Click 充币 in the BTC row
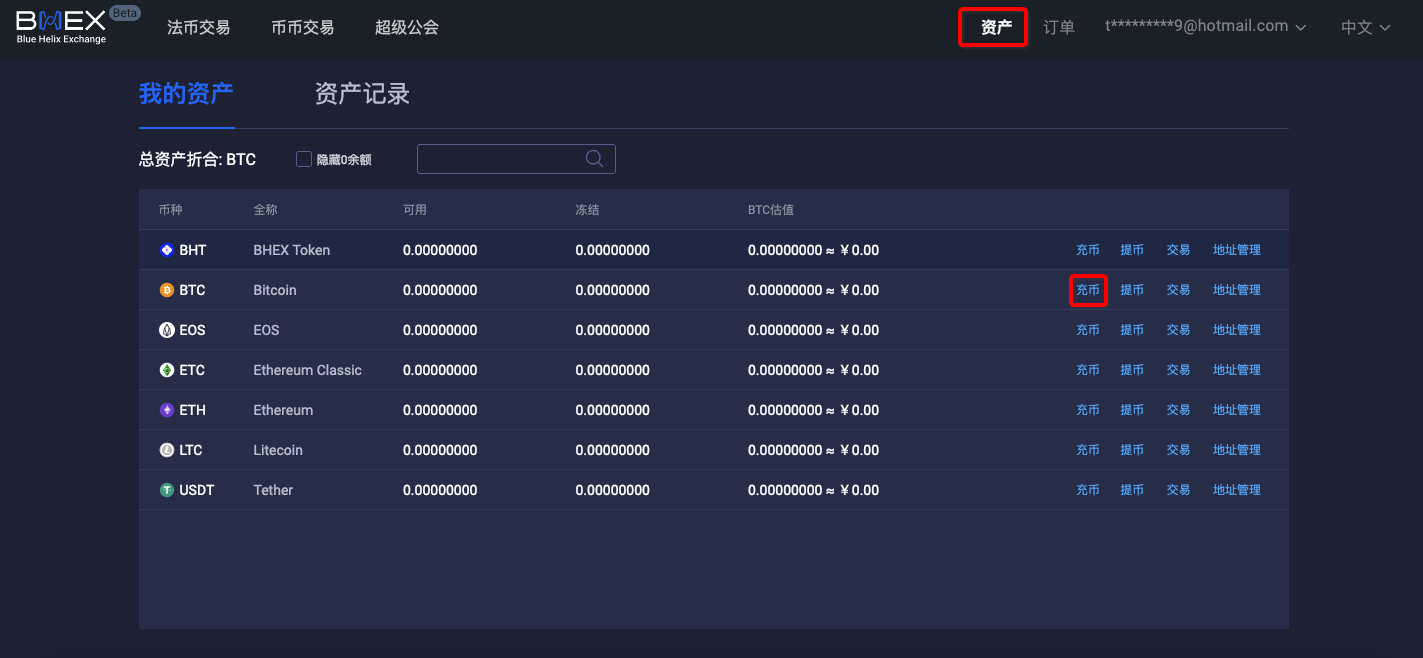1423x658 pixels. [1087, 290]
